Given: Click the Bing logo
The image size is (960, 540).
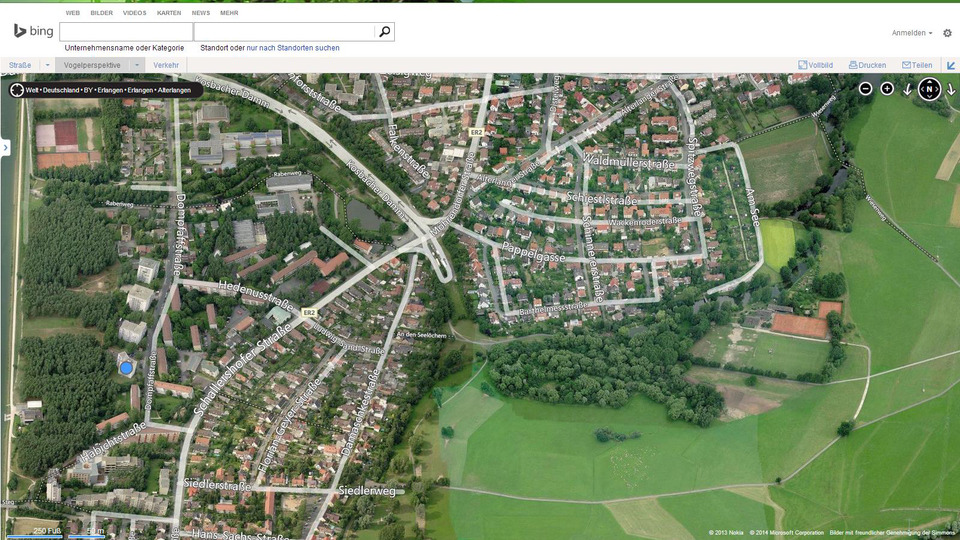Looking at the screenshot, I should pyautogui.click(x=33, y=31).
